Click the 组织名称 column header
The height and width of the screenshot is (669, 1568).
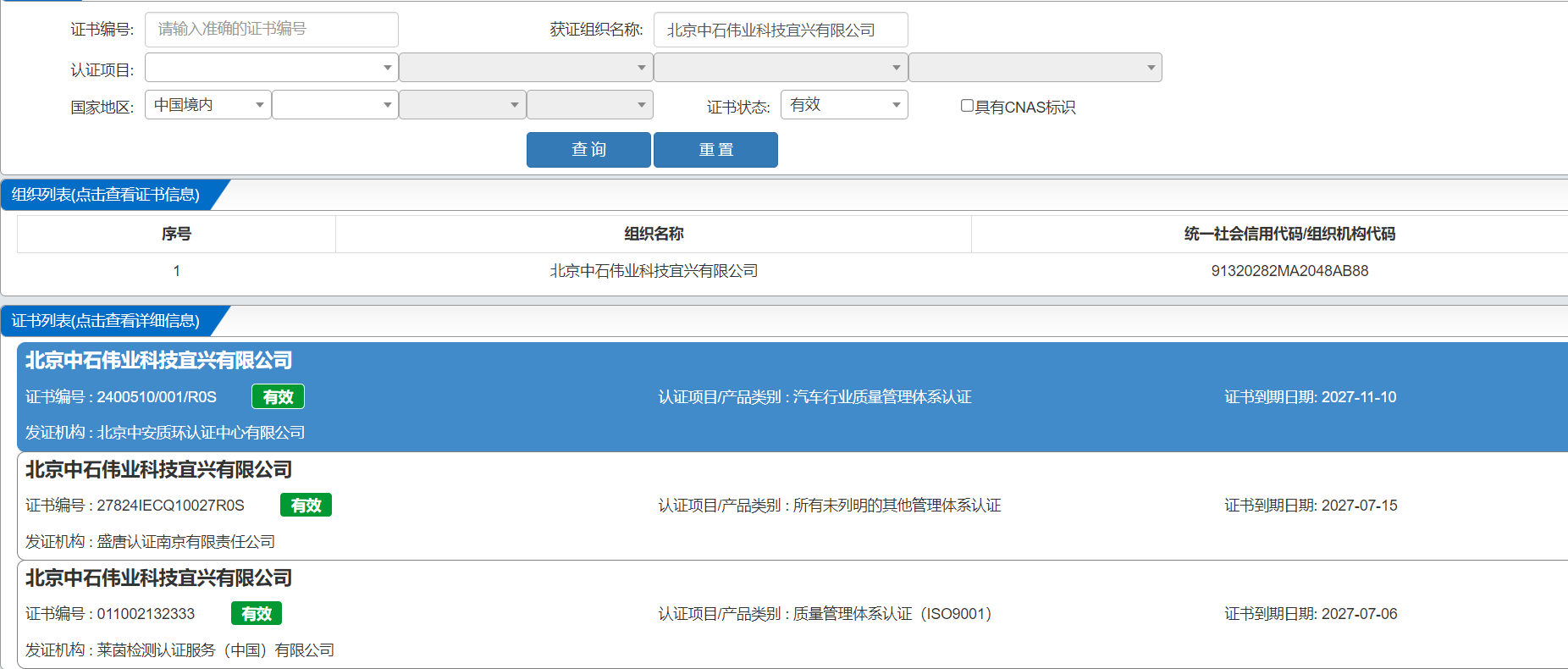coord(654,234)
